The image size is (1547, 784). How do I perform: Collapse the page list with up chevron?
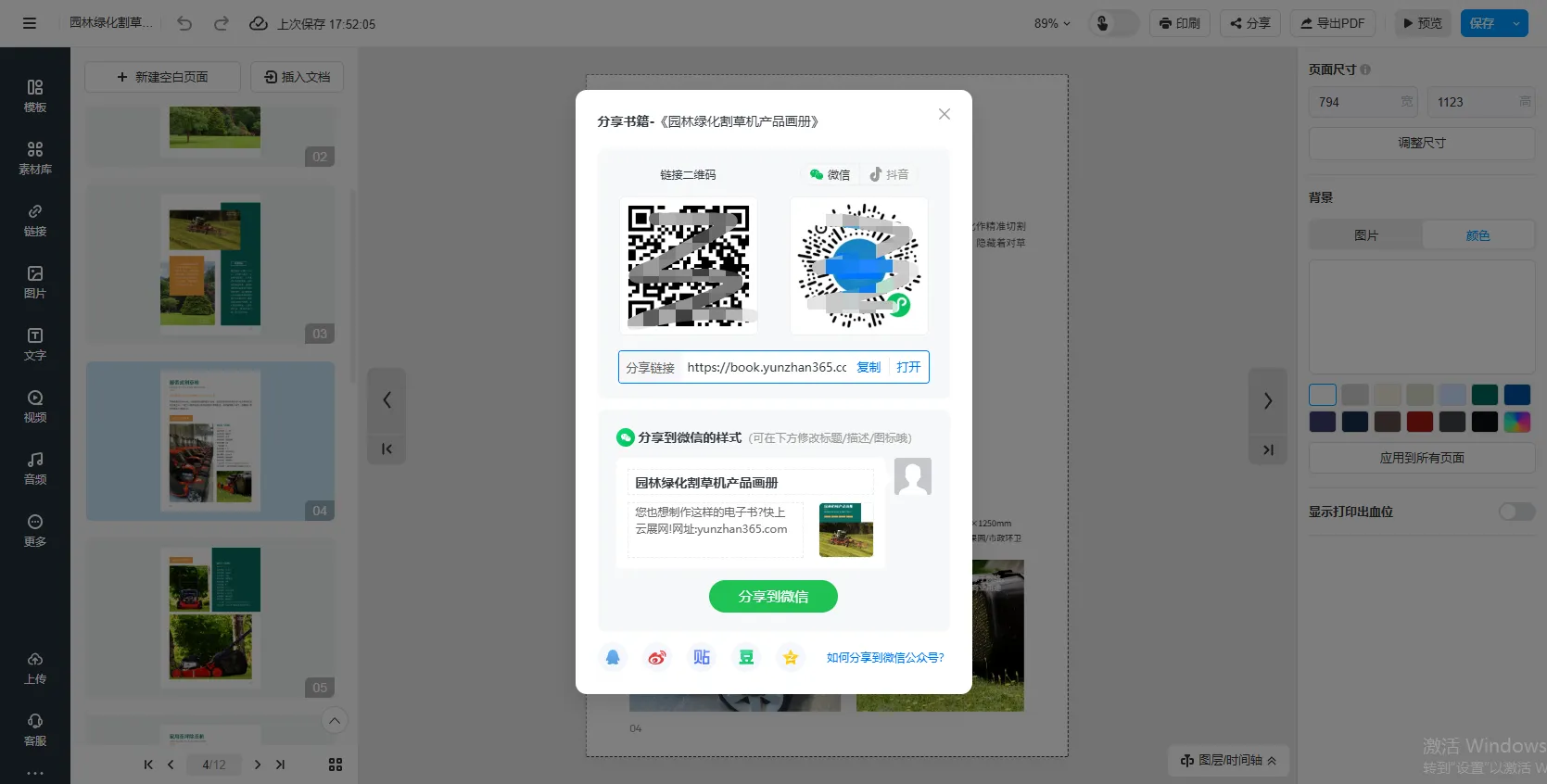point(335,720)
